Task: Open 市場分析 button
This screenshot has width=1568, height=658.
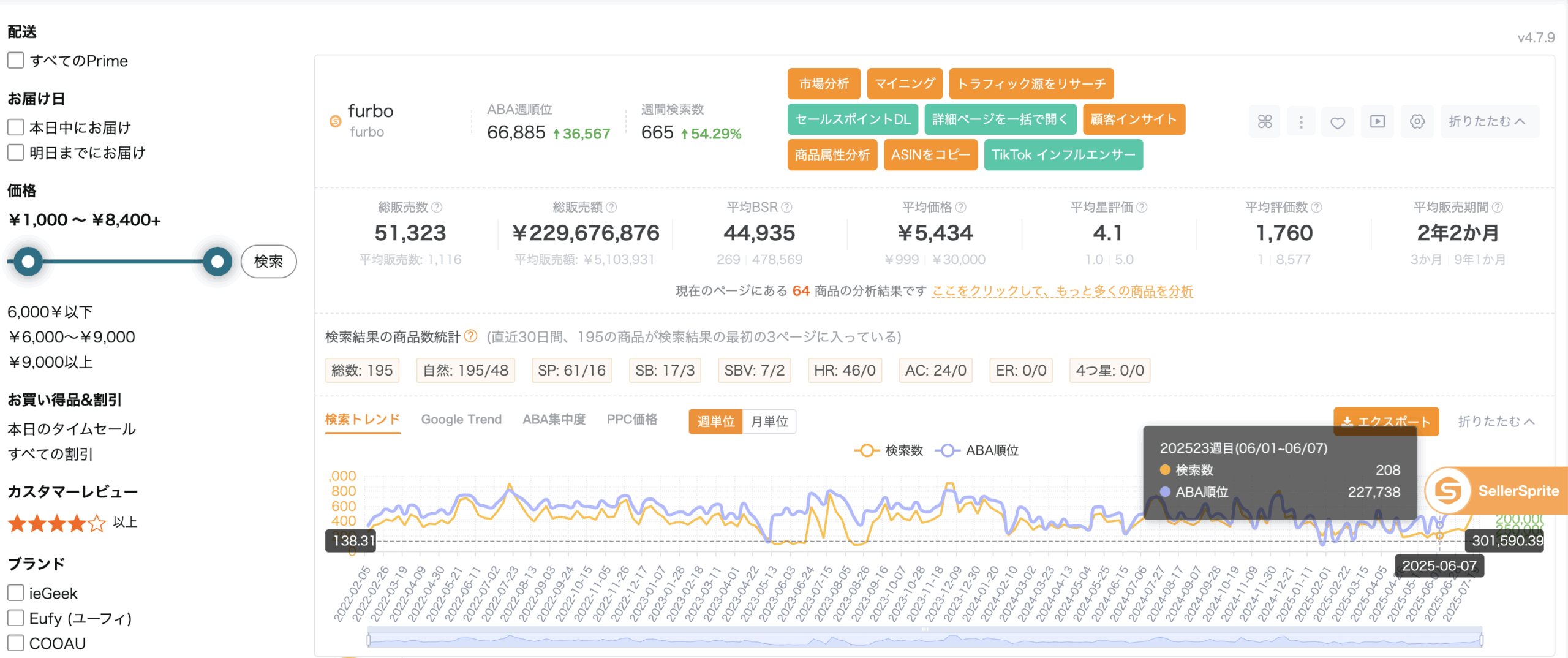Action: [824, 83]
